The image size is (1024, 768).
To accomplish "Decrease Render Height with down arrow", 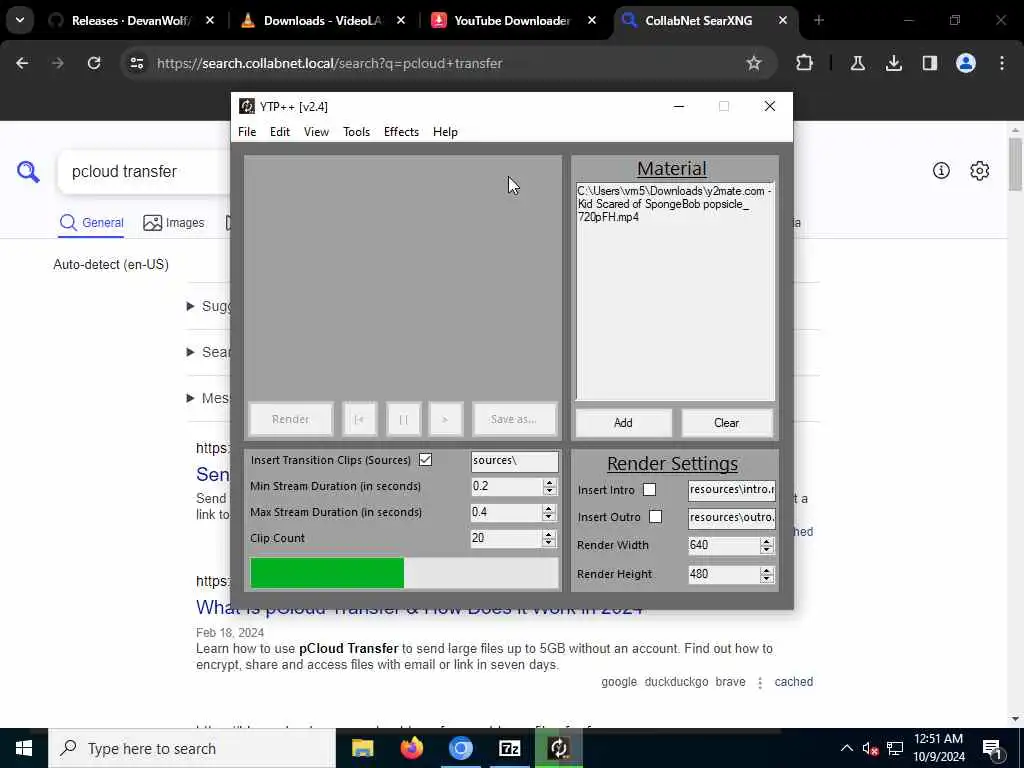I will point(767,579).
